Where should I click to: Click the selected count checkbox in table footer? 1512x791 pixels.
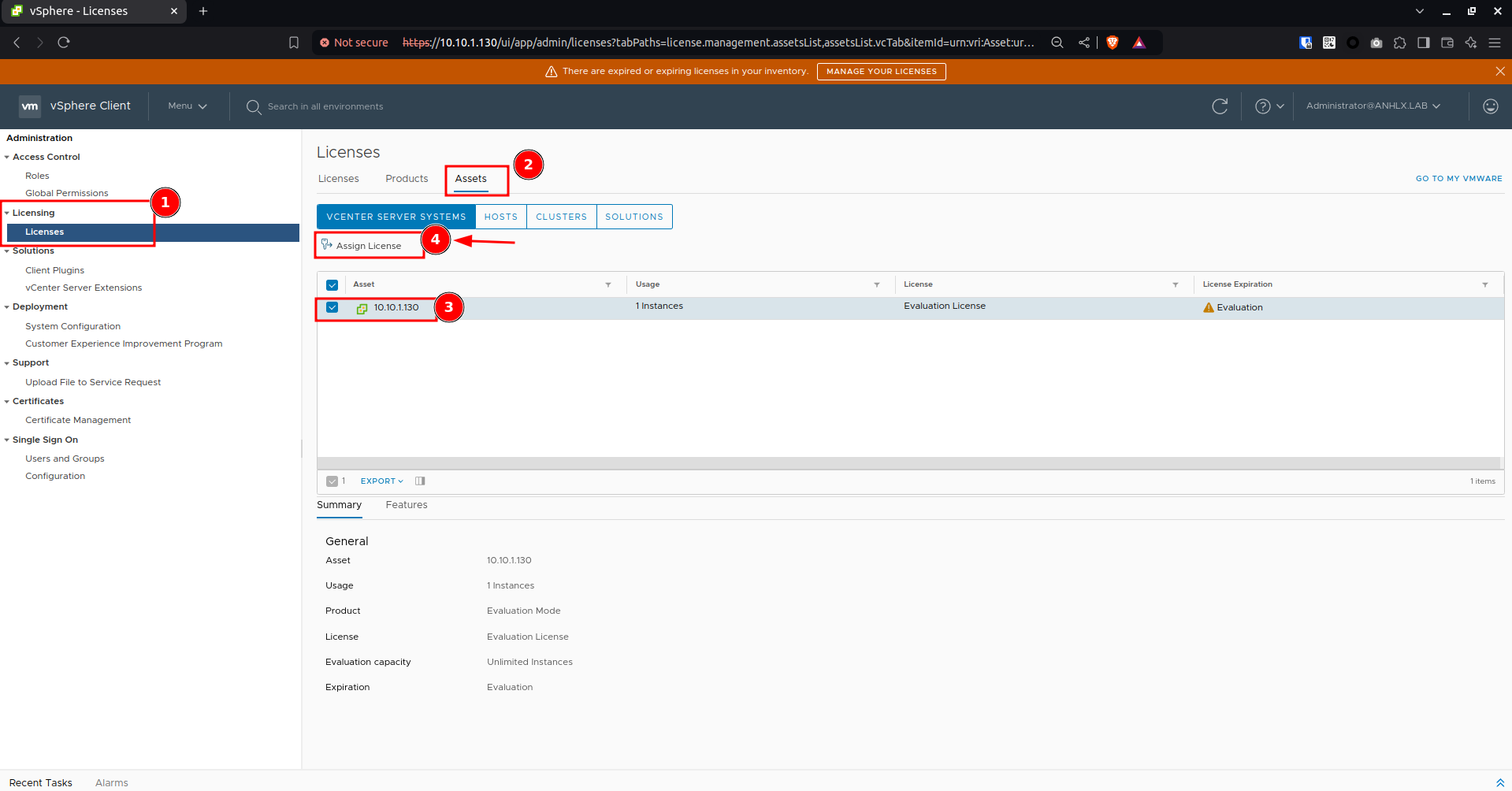332,481
